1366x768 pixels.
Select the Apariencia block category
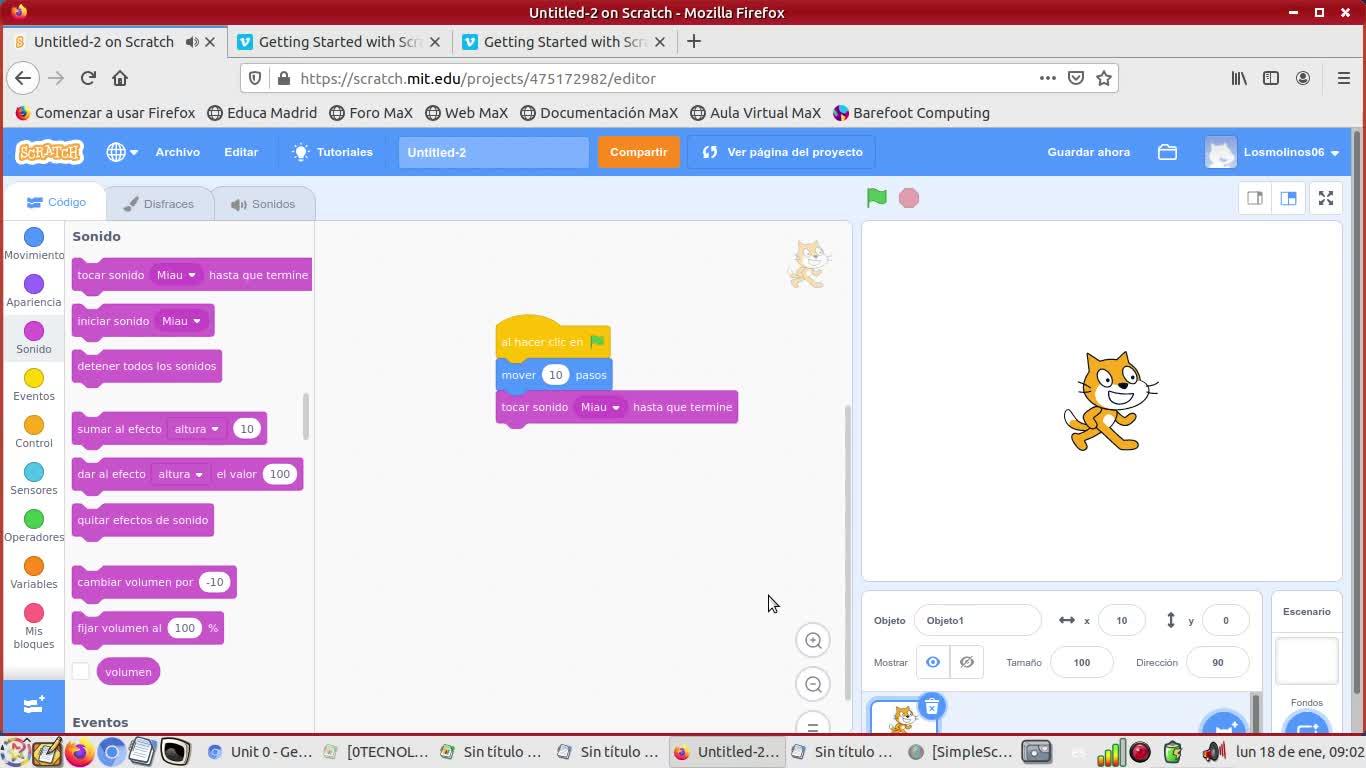[x=34, y=291]
